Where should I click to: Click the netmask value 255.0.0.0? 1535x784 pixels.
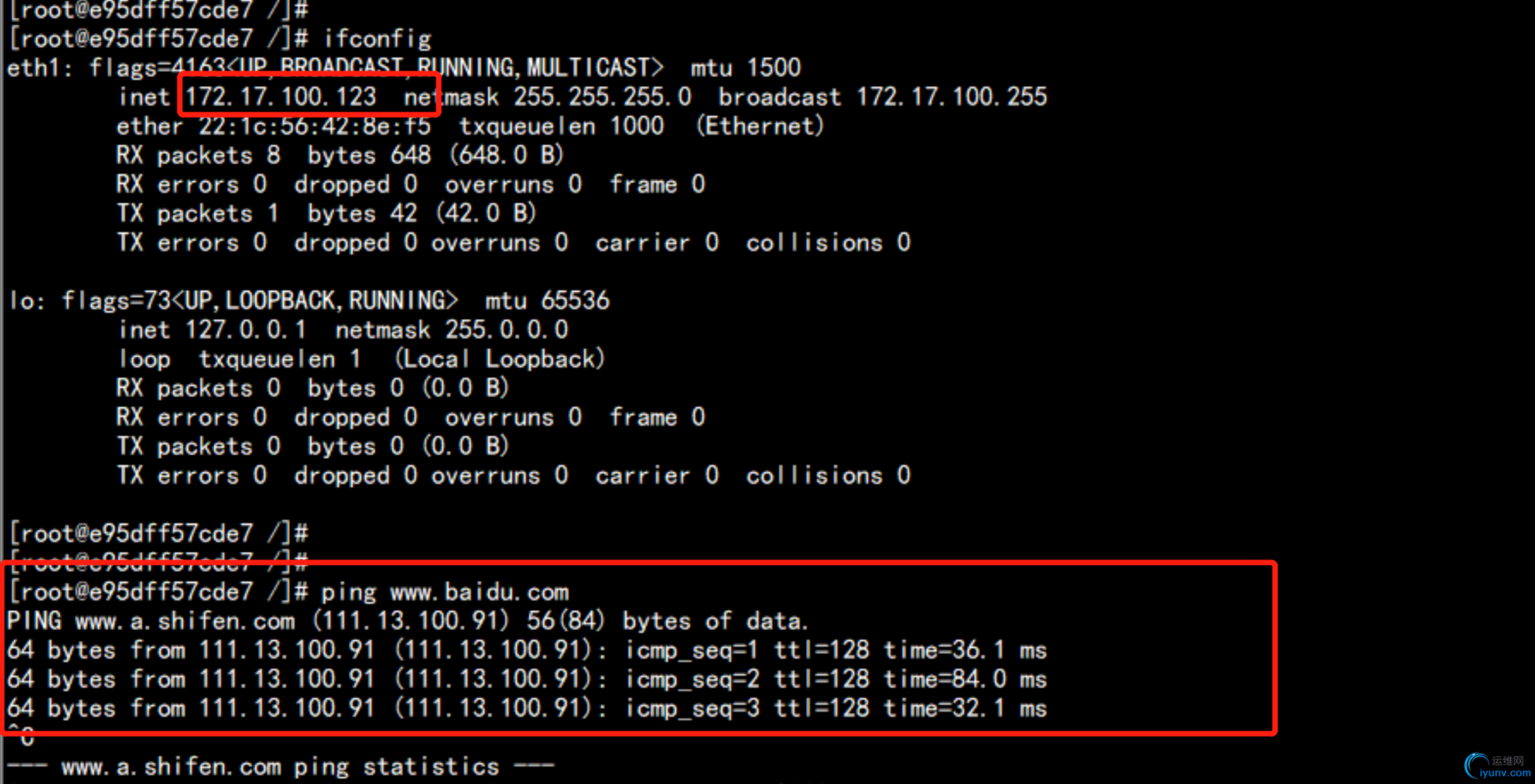(x=506, y=329)
